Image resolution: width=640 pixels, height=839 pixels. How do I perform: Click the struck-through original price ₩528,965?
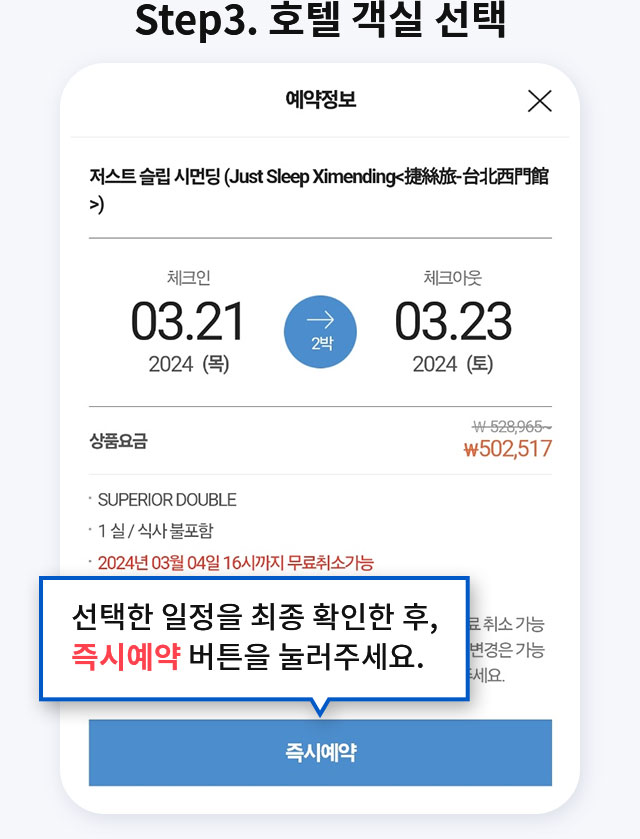point(512,426)
